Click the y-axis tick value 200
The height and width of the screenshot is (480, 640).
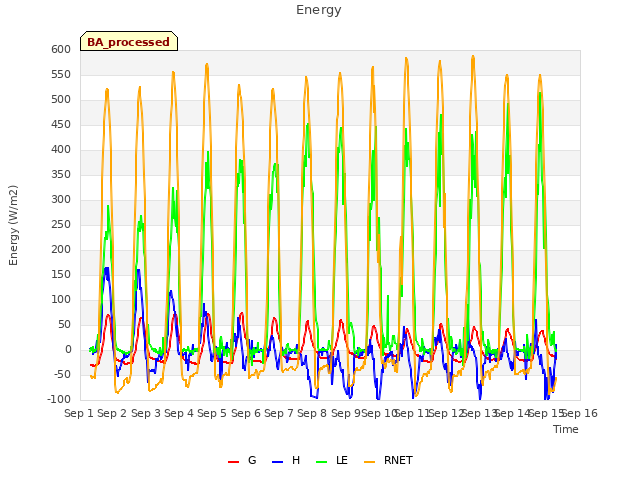point(61,249)
